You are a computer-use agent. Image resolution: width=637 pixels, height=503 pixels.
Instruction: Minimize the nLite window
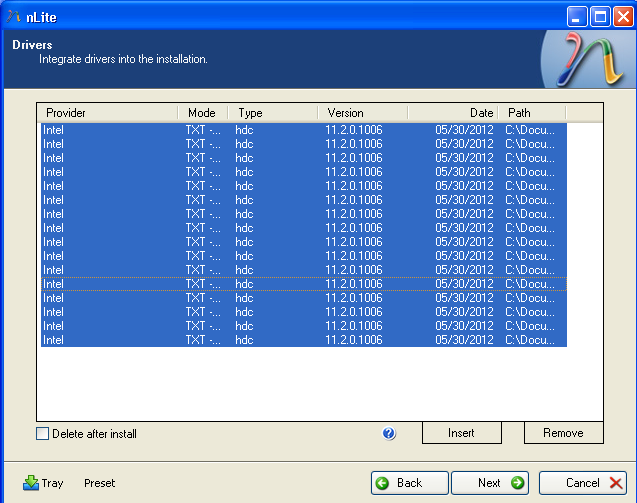pyautogui.click(x=577, y=17)
